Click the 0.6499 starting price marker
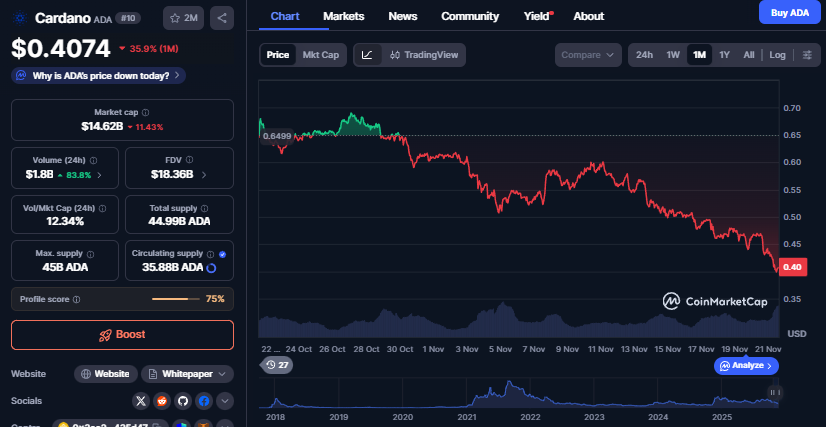The height and width of the screenshot is (427, 826). pyautogui.click(x=276, y=136)
